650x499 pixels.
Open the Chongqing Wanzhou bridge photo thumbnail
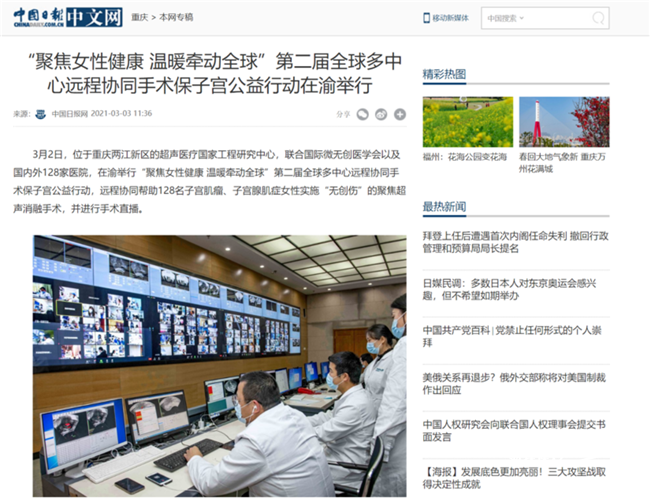pyautogui.click(x=564, y=121)
